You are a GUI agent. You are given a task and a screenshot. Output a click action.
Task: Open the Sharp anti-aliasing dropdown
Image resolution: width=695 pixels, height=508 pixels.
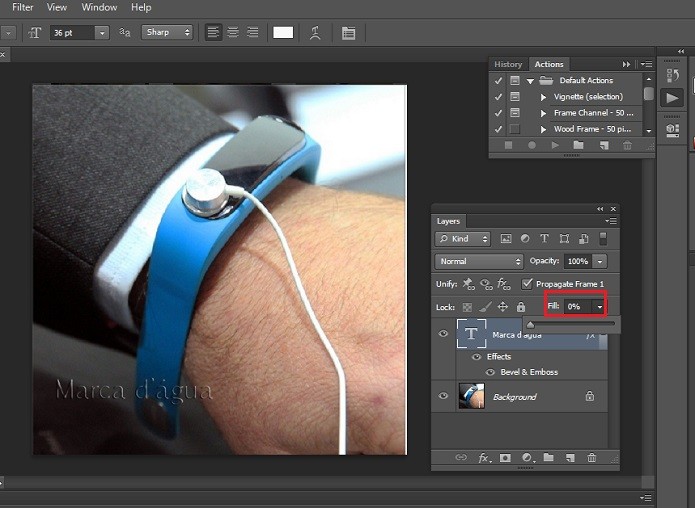[167, 32]
